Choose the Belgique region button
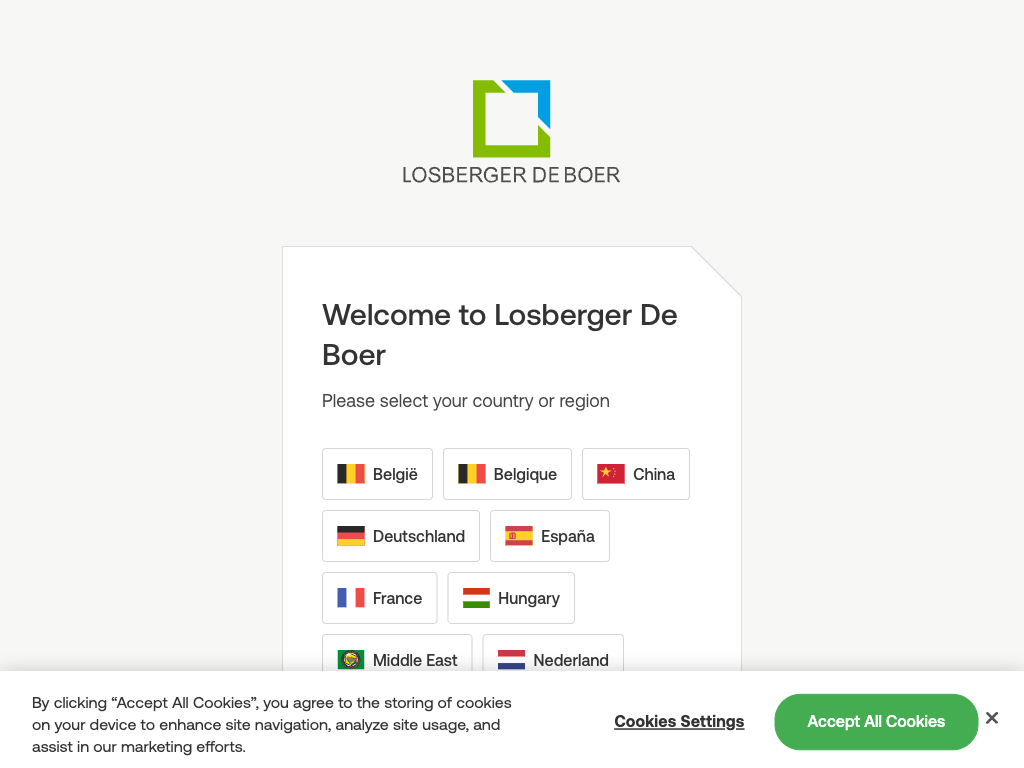Viewport: 1024px width, 768px height. click(x=507, y=474)
